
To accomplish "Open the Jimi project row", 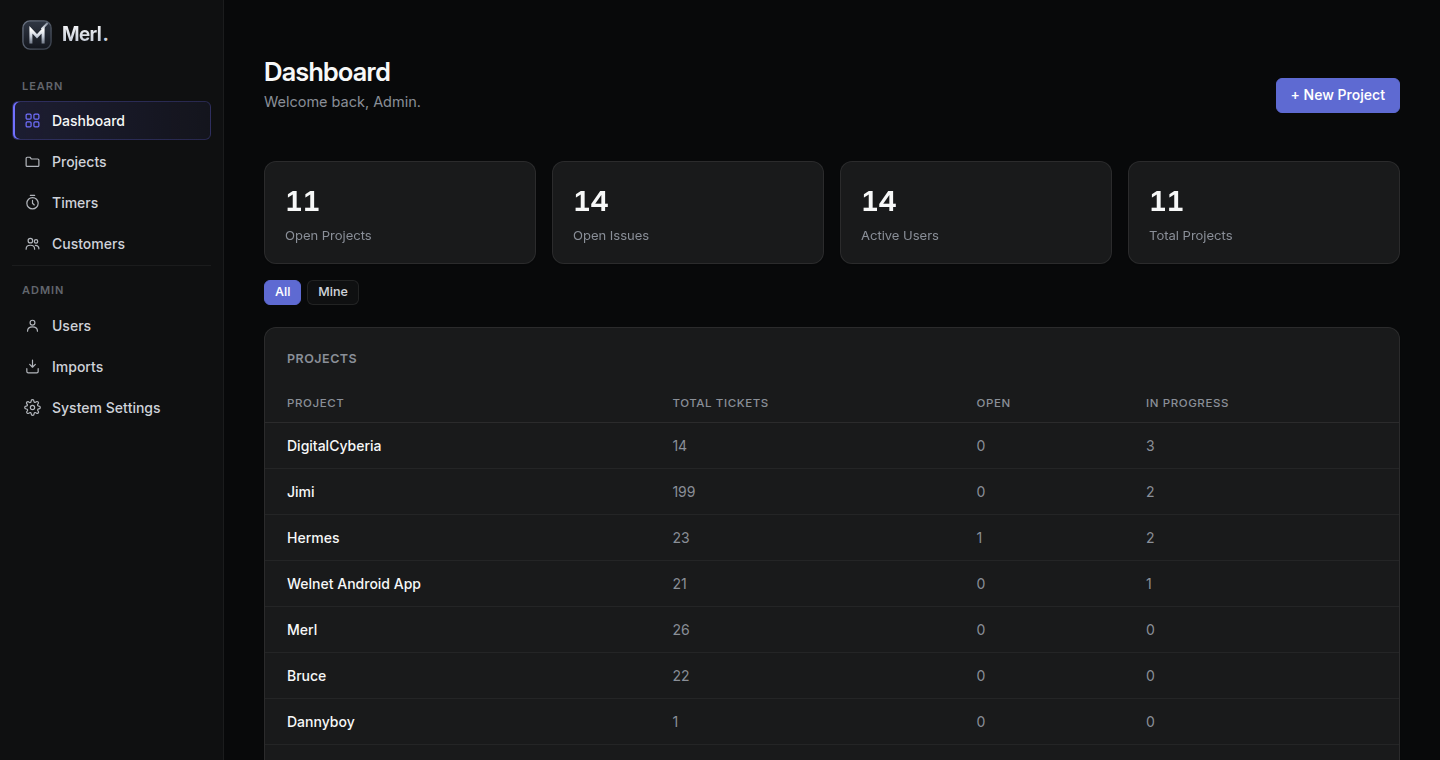I will [x=831, y=492].
